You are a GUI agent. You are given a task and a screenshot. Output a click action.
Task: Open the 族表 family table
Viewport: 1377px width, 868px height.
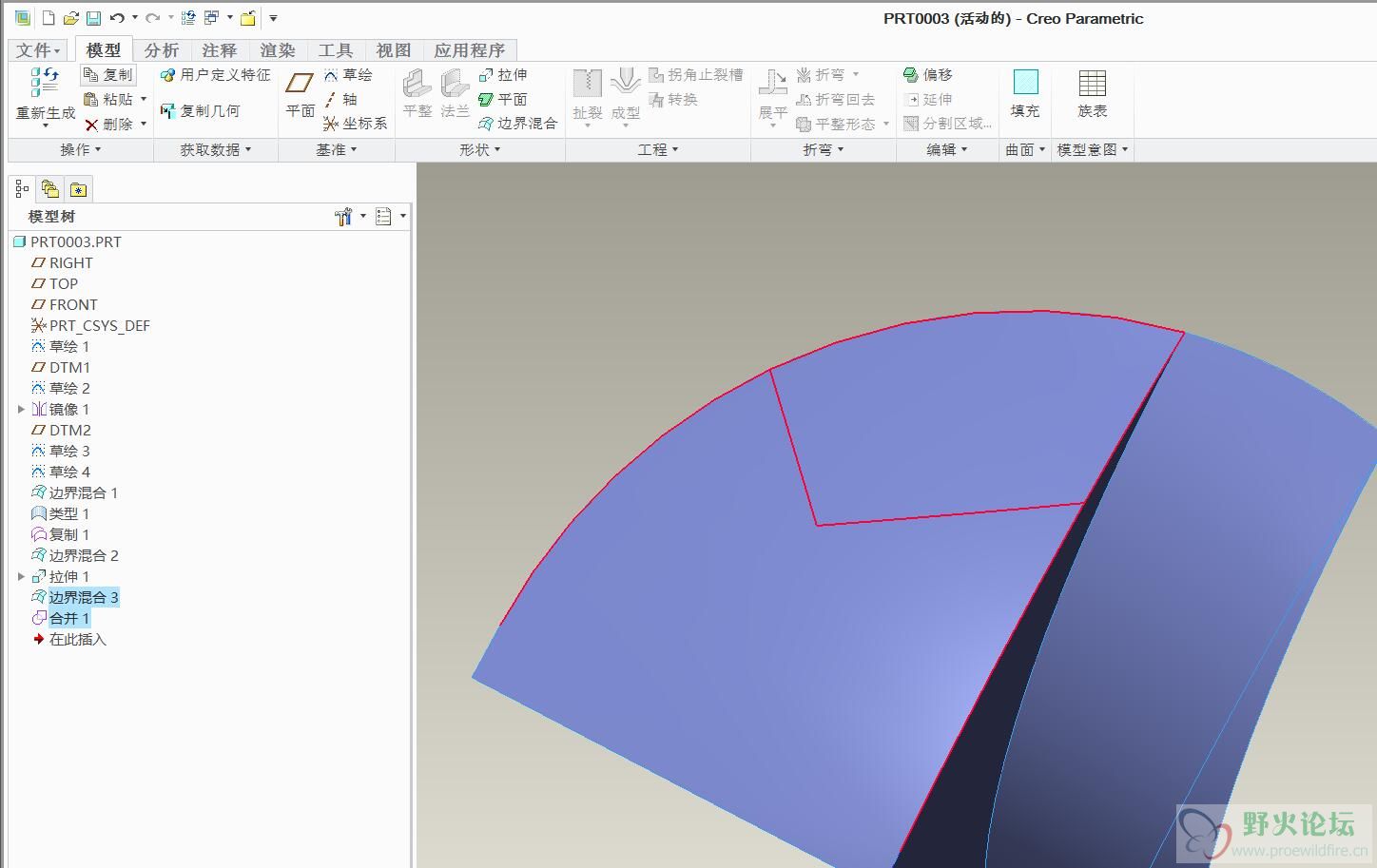(1093, 94)
